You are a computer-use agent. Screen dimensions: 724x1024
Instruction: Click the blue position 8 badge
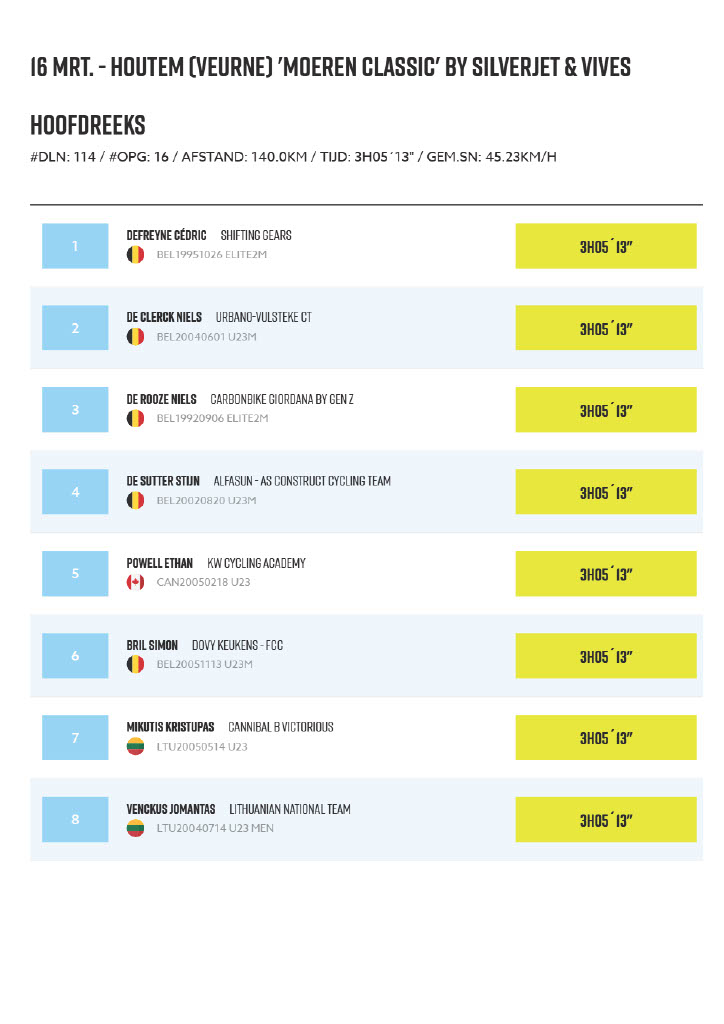coord(75,820)
